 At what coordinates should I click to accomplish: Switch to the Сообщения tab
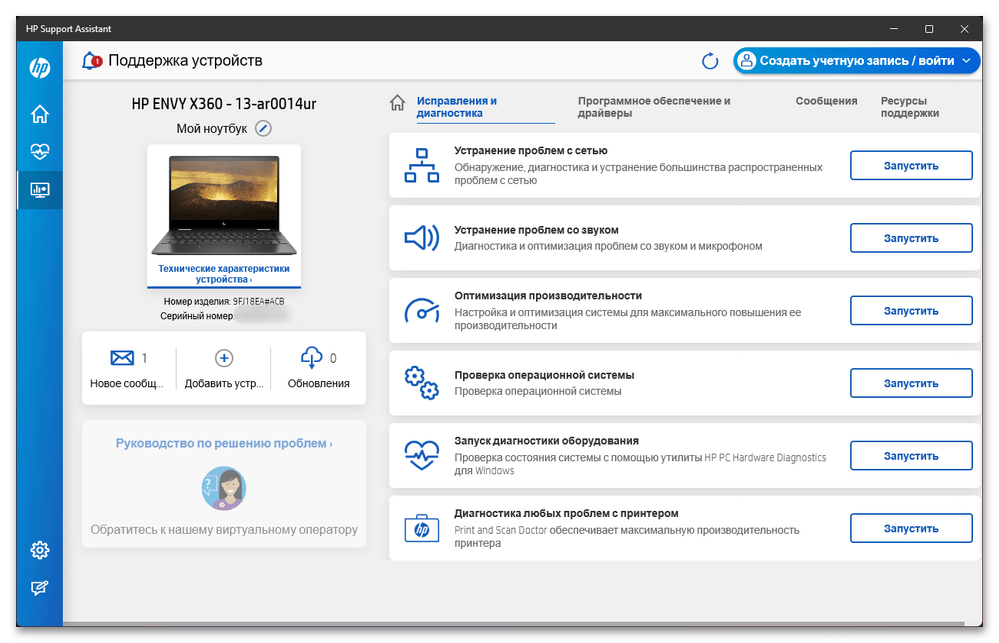pos(826,101)
